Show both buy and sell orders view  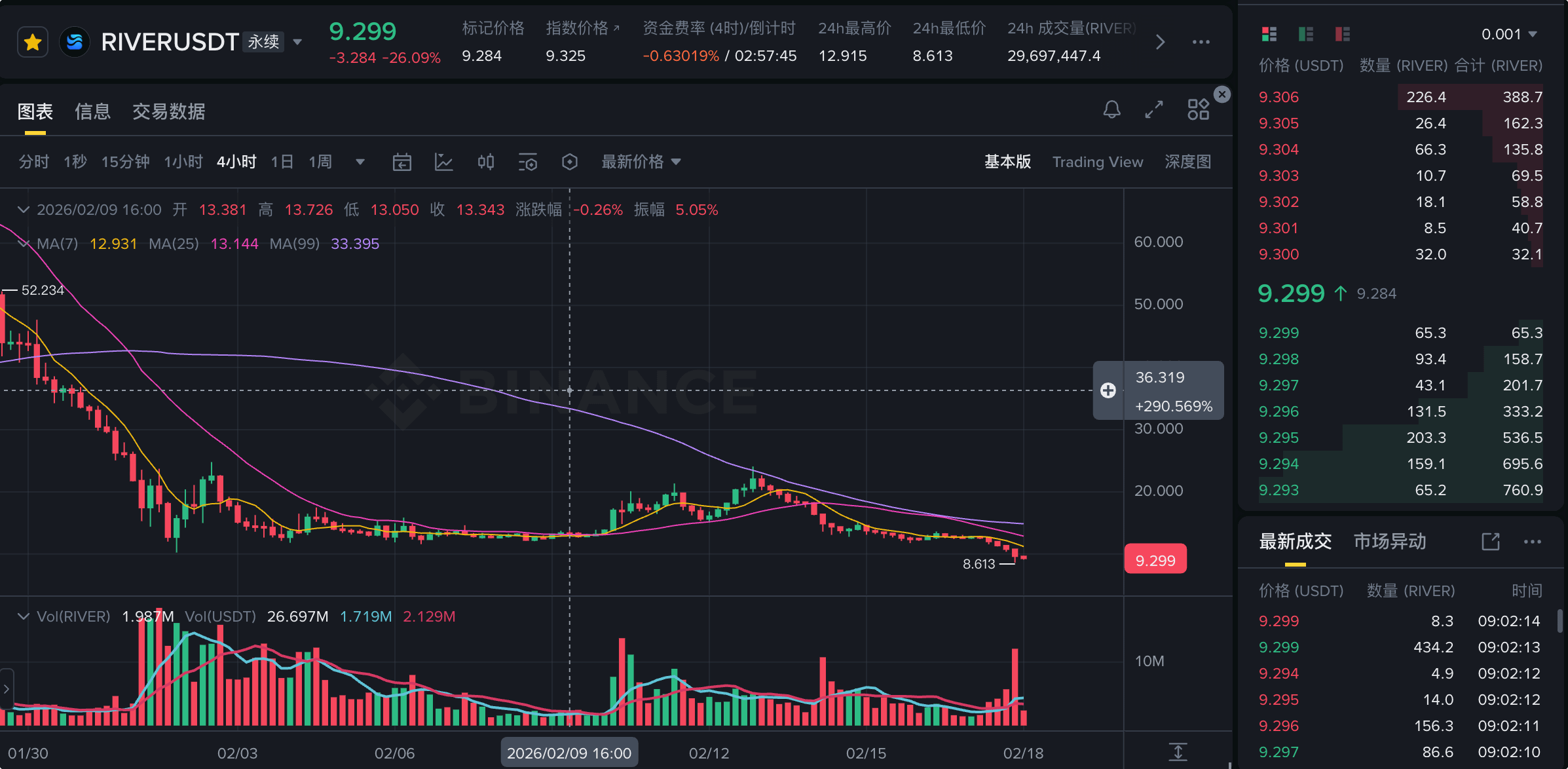point(1269,34)
